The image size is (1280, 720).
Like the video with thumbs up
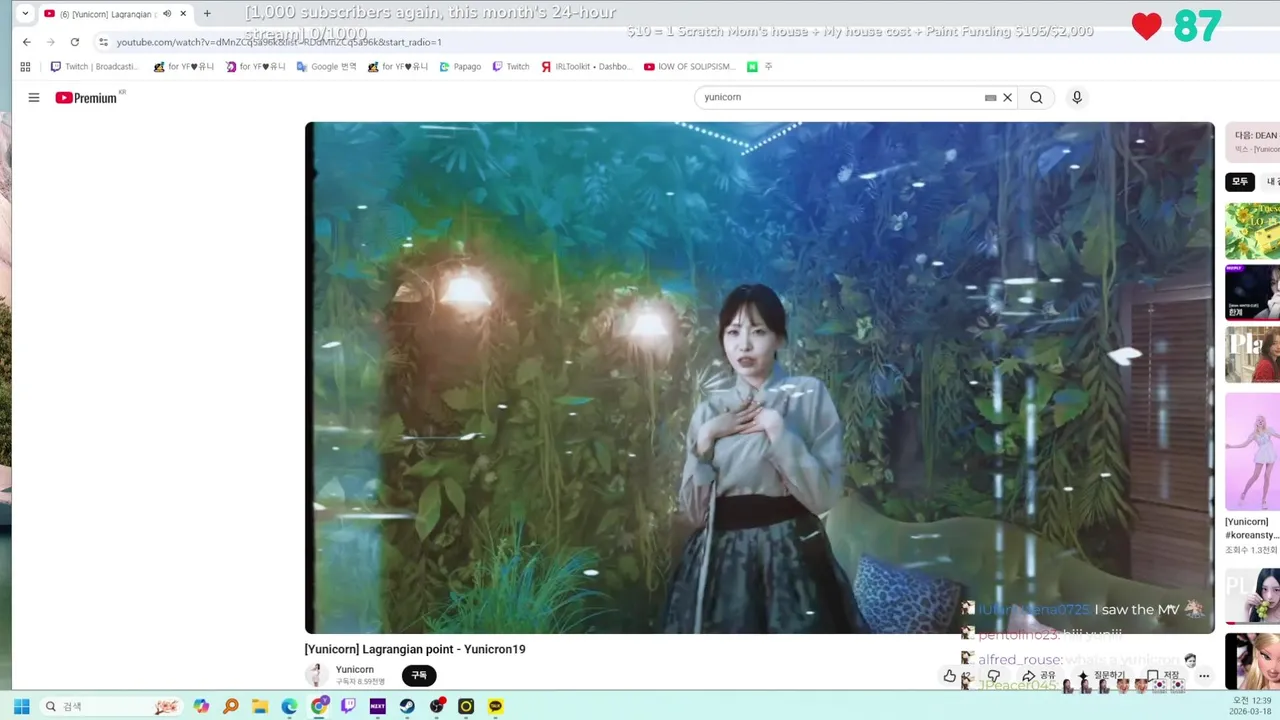pos(950,676)
